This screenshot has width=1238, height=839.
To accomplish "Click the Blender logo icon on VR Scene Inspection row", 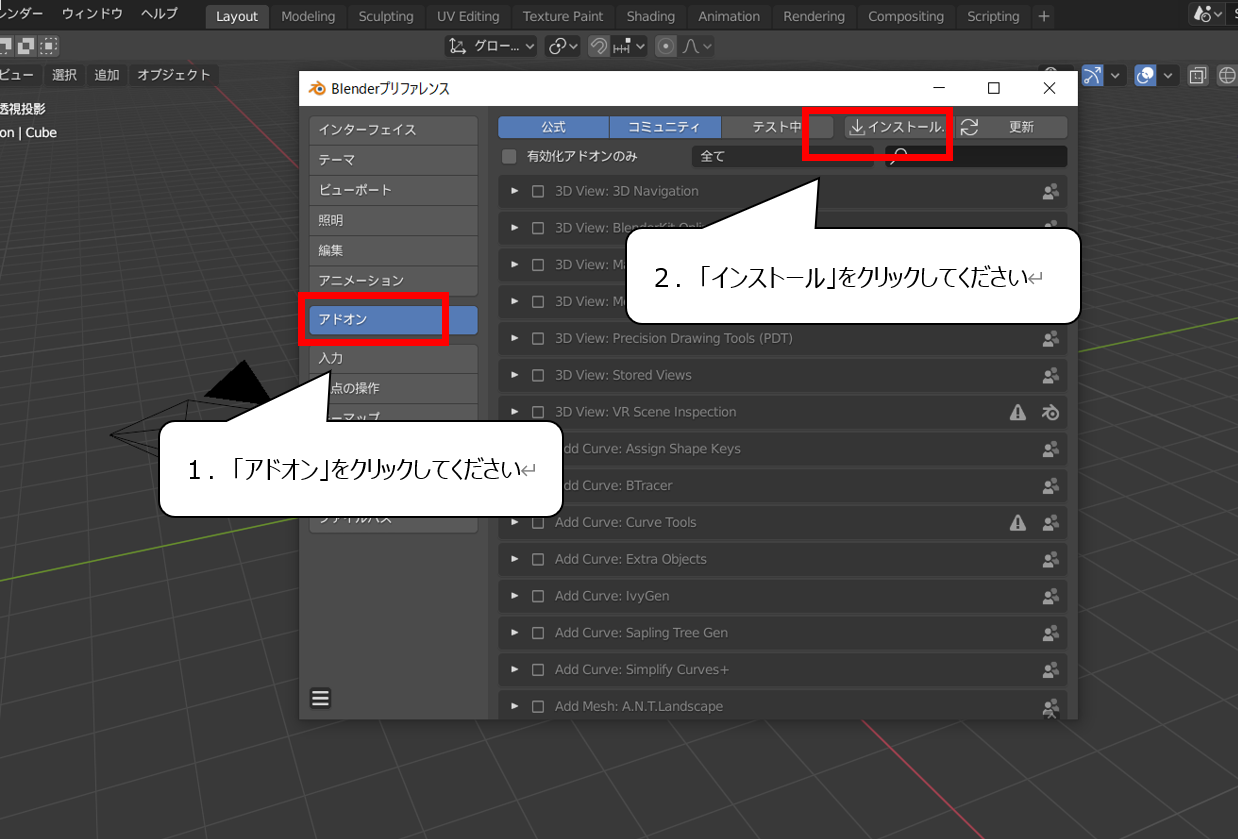I will point(1050,412).
